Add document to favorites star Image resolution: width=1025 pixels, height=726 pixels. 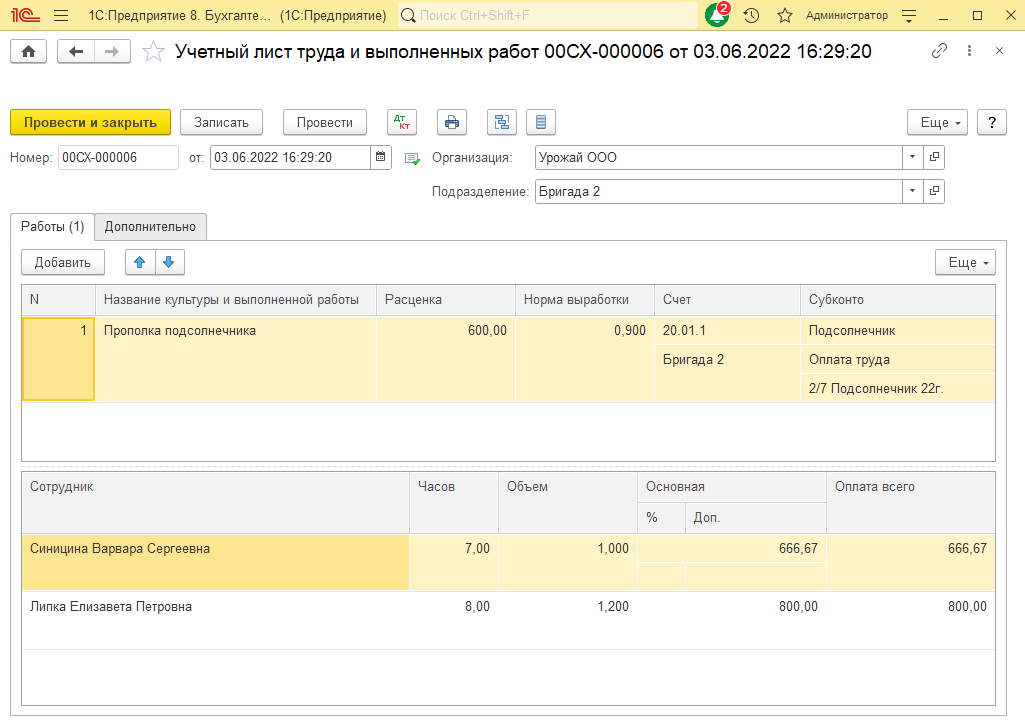[x=153, y=52]
